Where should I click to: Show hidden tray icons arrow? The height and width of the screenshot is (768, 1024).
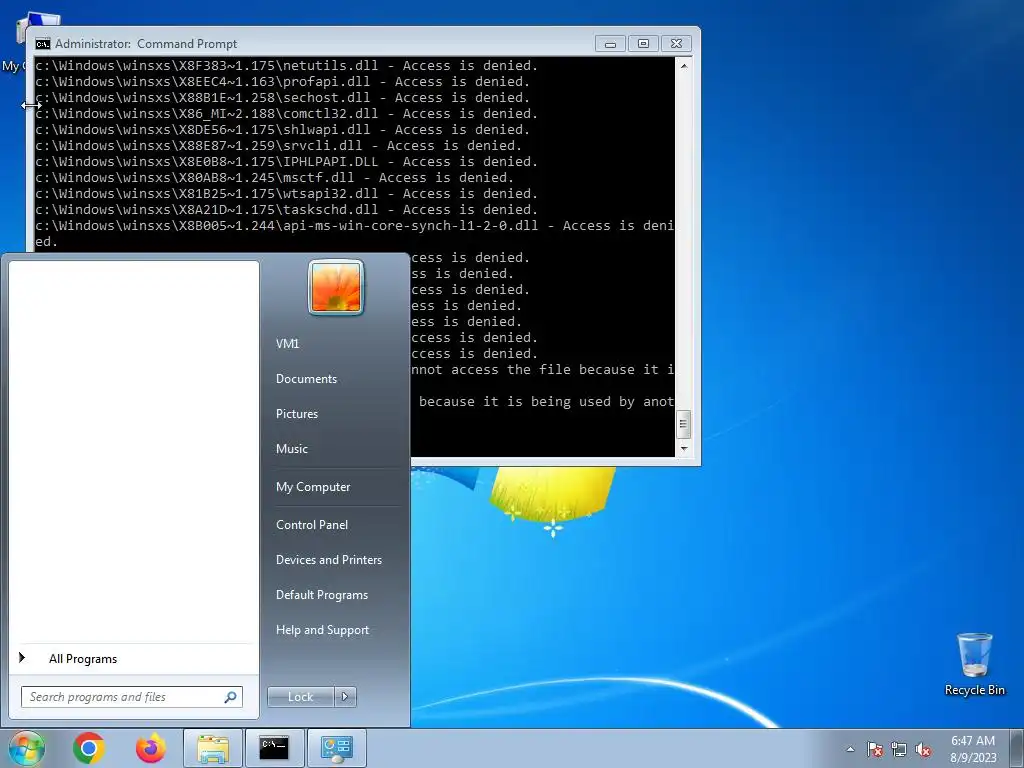[x=850, y=749]
